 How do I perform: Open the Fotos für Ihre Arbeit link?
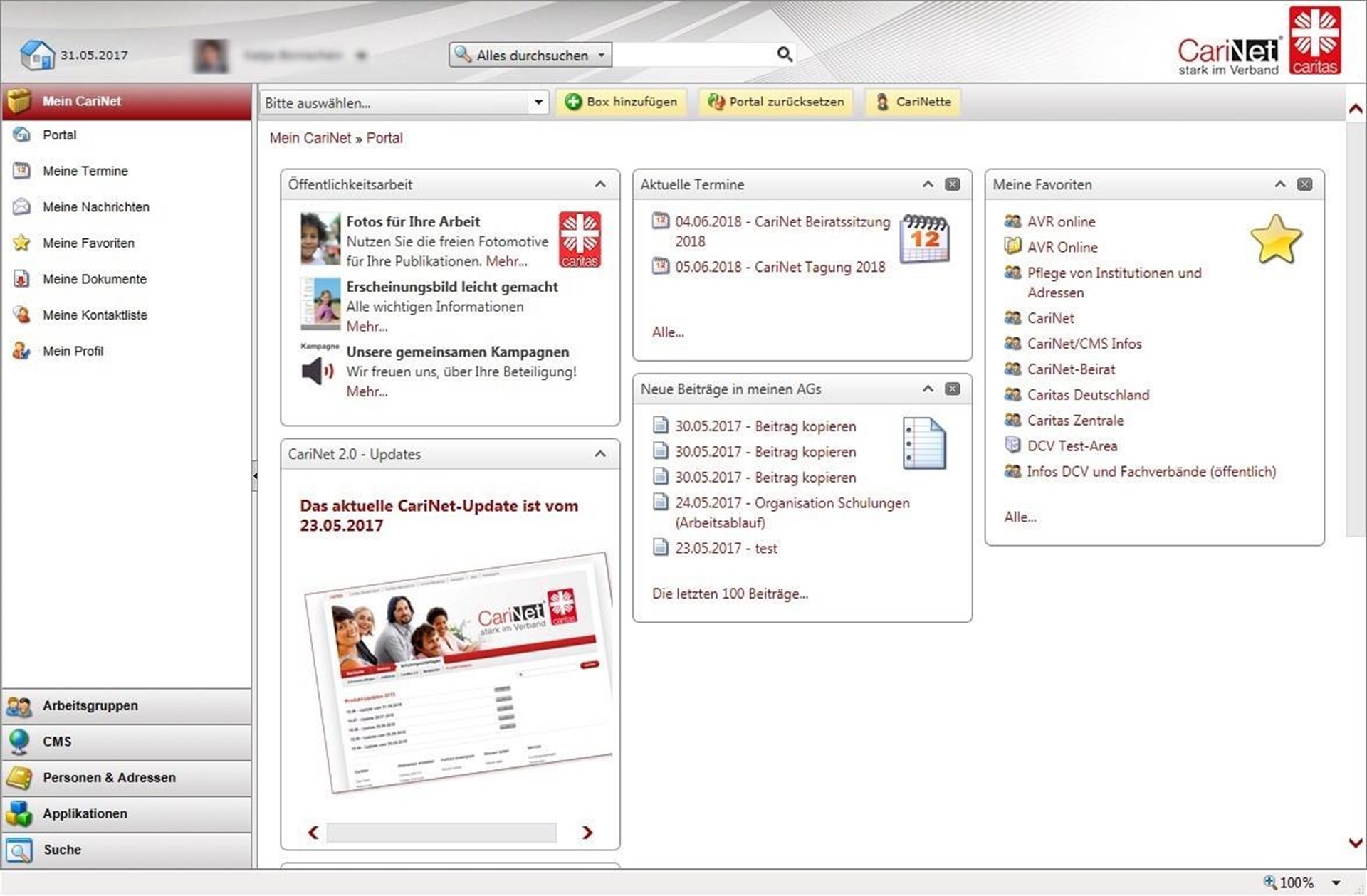pyautogui.click(x=413, y=221)
